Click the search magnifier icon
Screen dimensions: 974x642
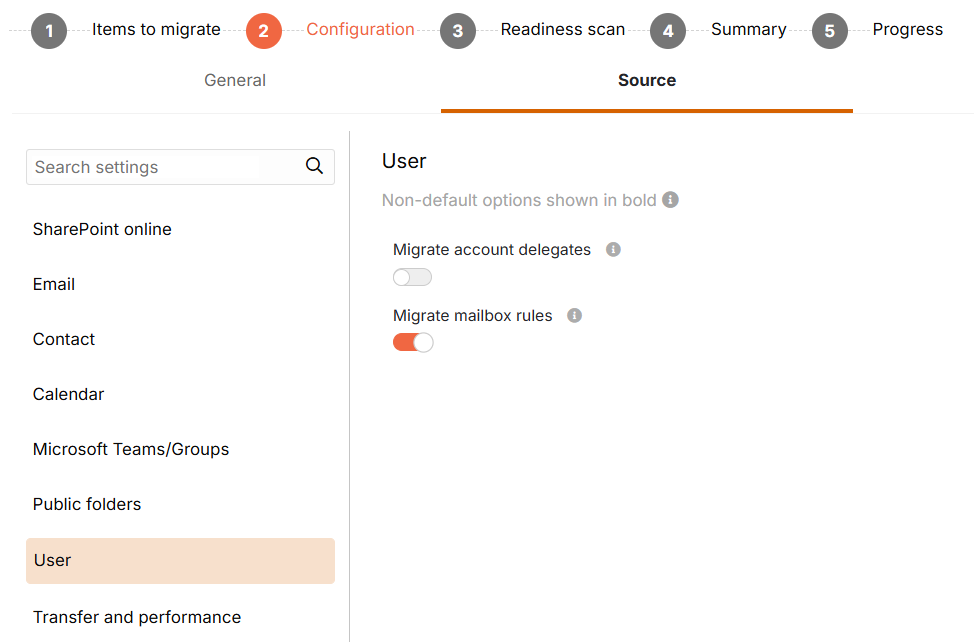tap(314, 166)
